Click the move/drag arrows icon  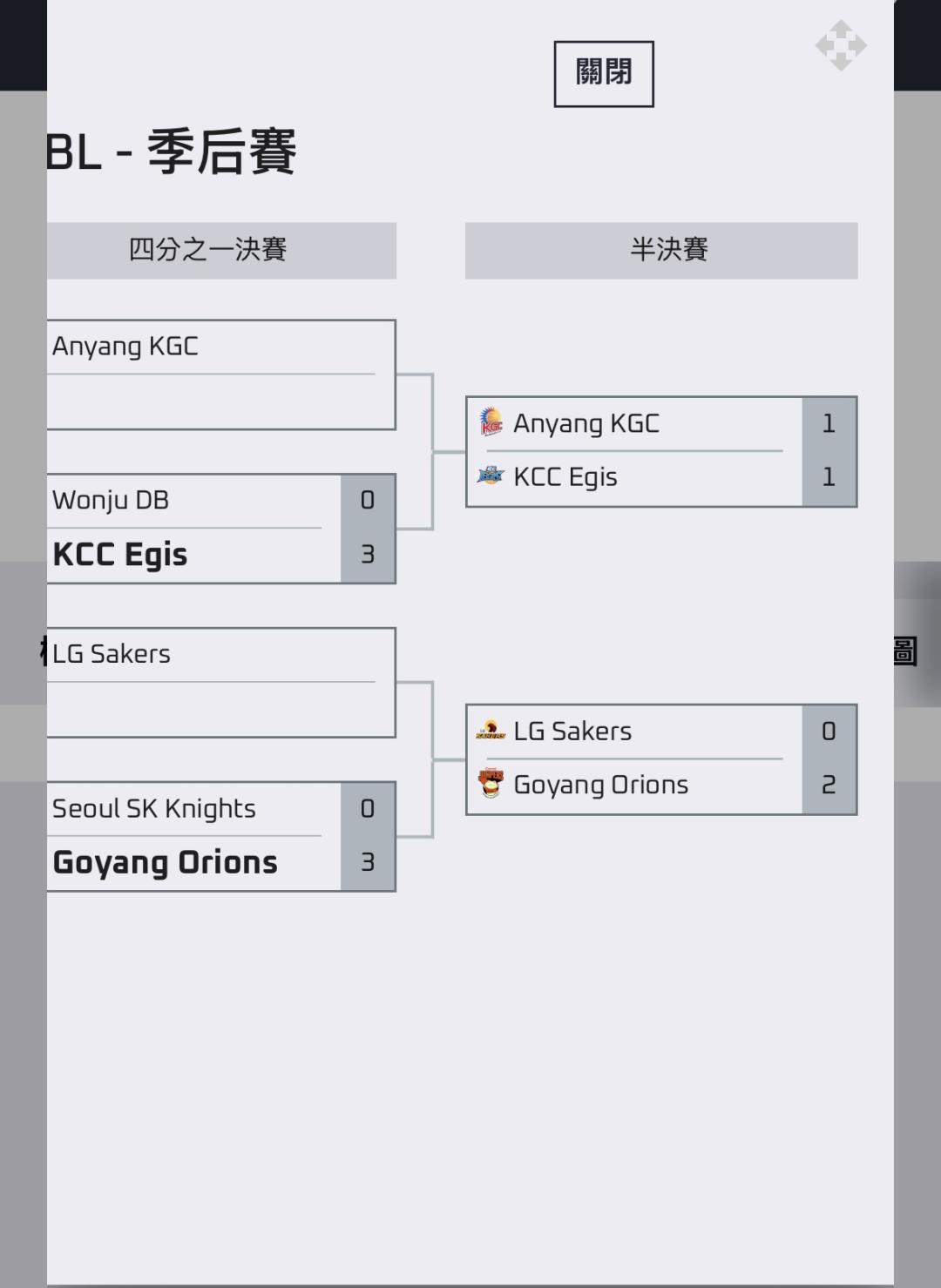[840, 45]
